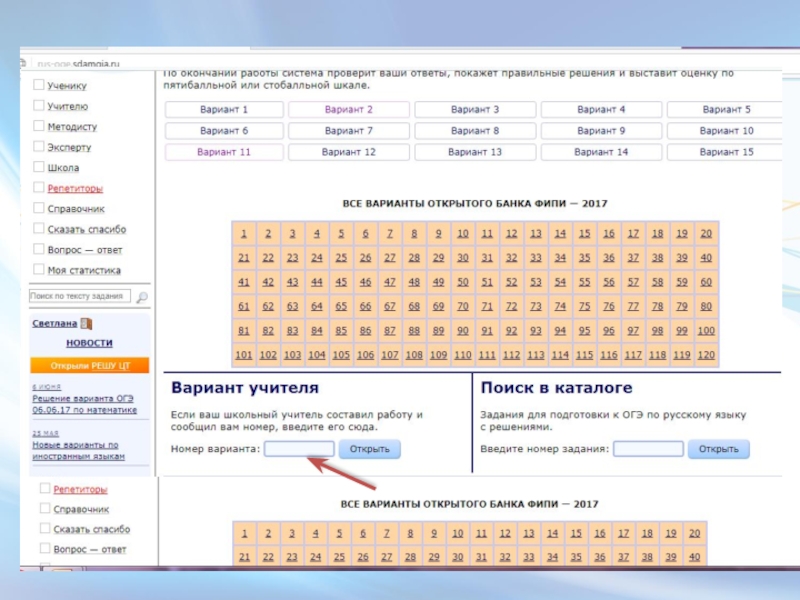800x600 pixels.
Task: Open FIPI bank variant number 120
Action: click(x=706, y=355)
